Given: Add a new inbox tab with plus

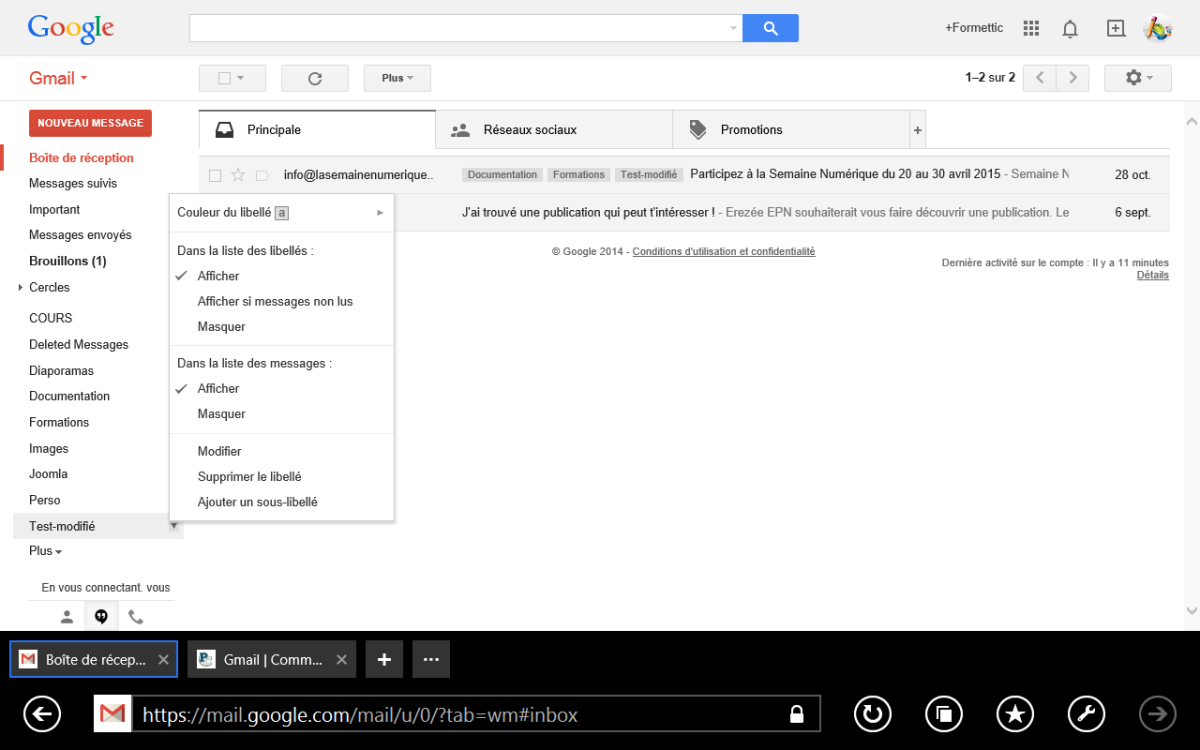Looking at the screenshot, I should (918, 130).
